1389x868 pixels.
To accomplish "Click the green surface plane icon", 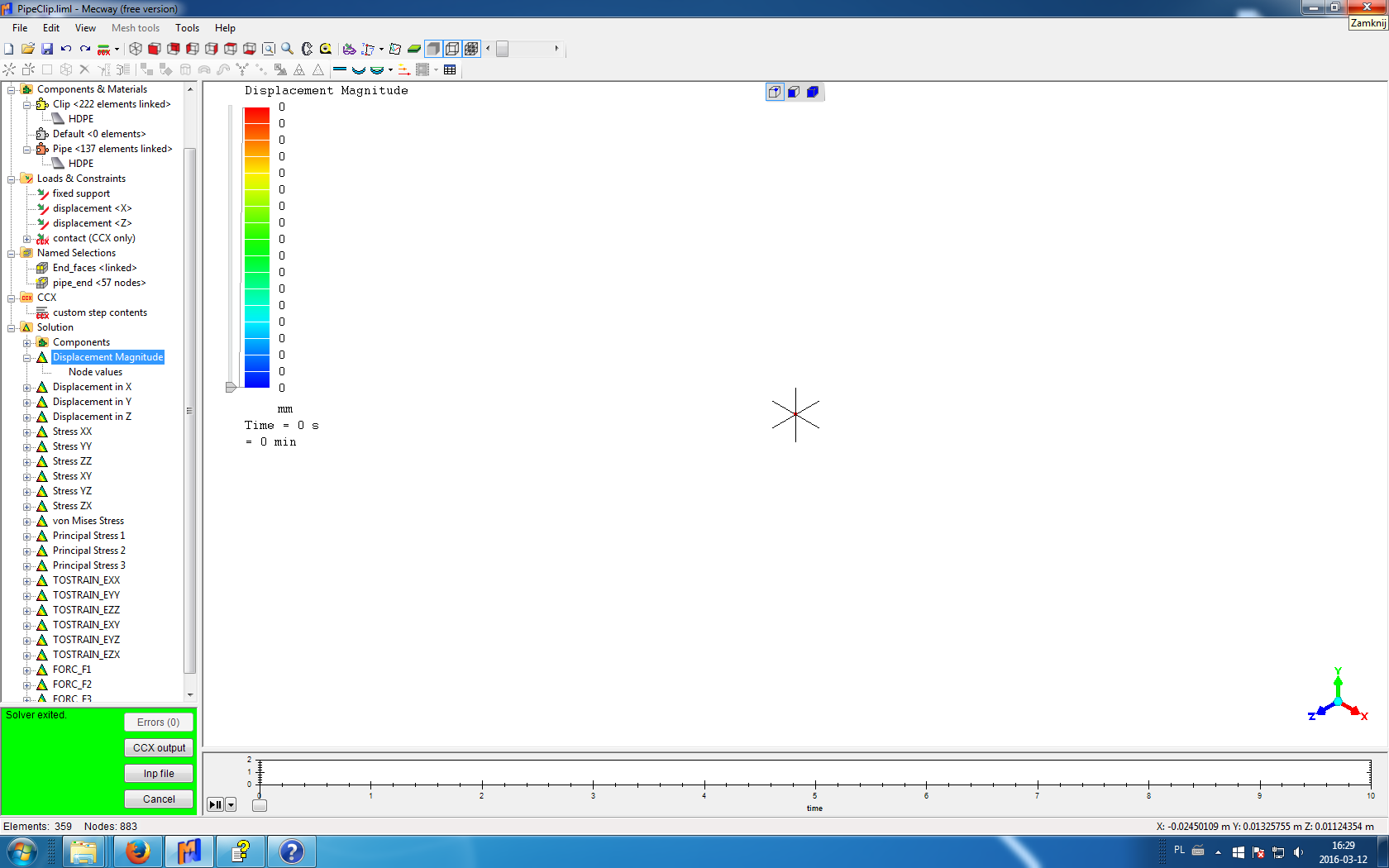I will click(414, 49).
